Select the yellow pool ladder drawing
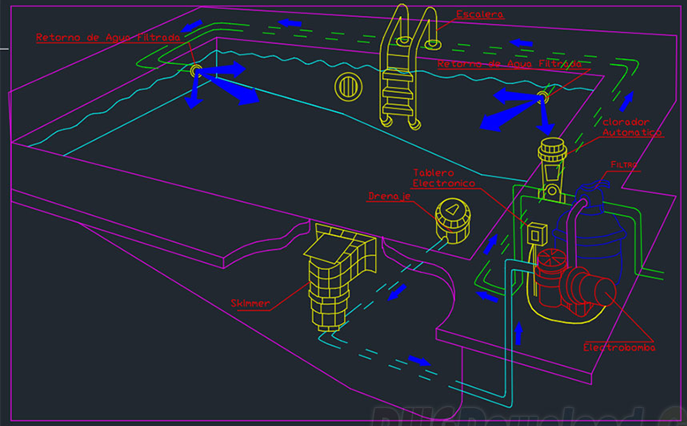Image resolution: width=687 pixels, height=426 pixels. [410, 68]
